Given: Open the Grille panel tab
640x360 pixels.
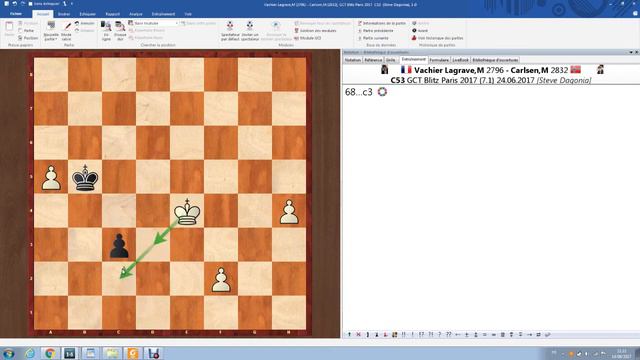Looking at the screenshot, I should coord(391,60).
